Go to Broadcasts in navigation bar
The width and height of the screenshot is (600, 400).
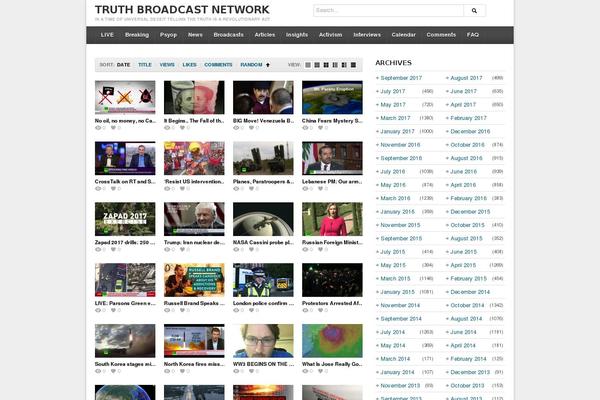228,35
